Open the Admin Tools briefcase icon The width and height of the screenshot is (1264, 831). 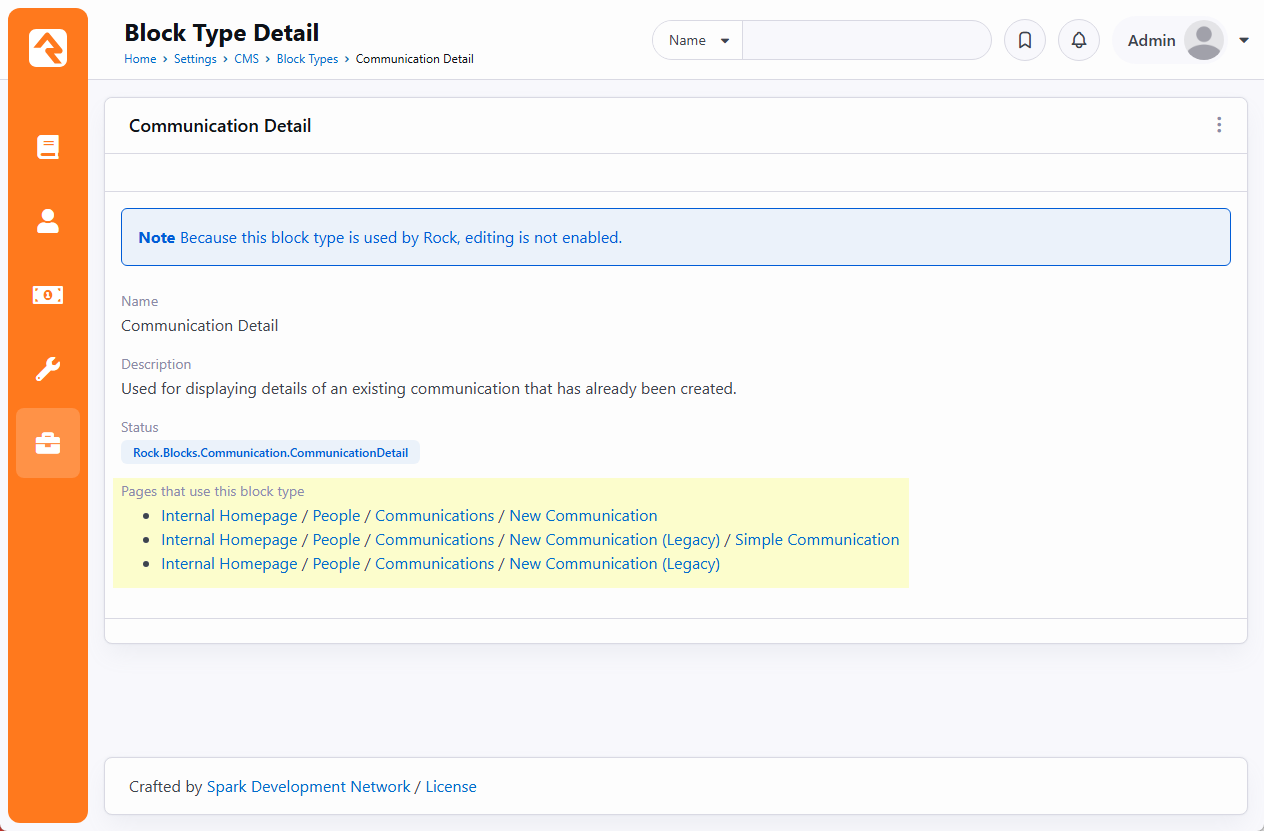[x=47, y=442]
